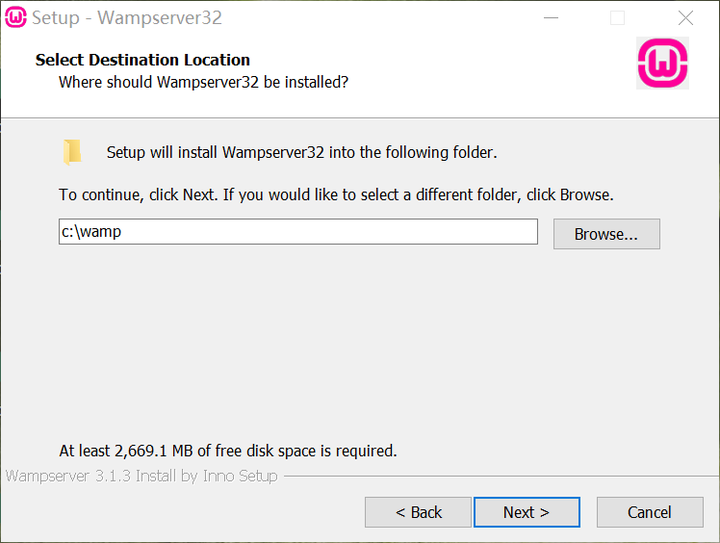This screenshot has height=543, width=720.
Task: Close the Wampserver32 Setup window
Action: [685, 18]
